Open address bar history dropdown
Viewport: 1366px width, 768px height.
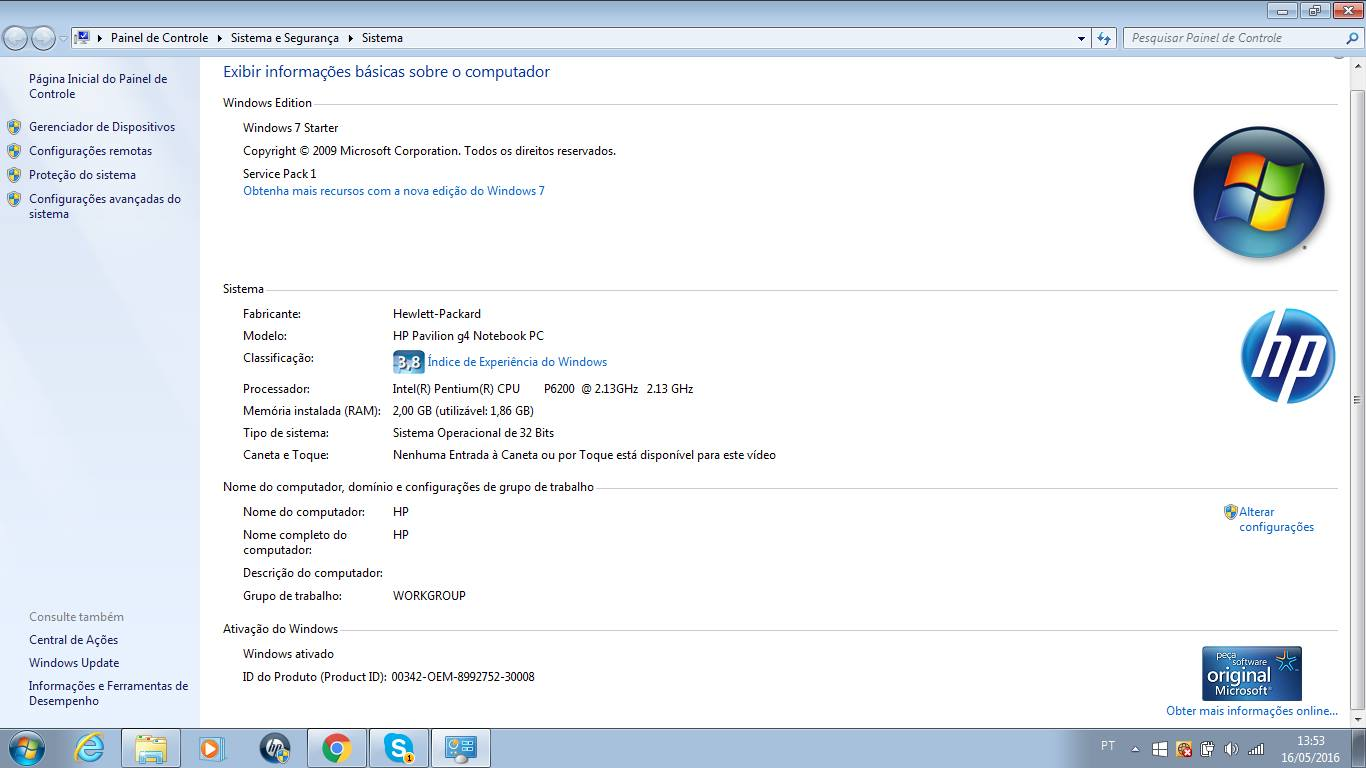pyautogui.click(x=1081, y=38)
